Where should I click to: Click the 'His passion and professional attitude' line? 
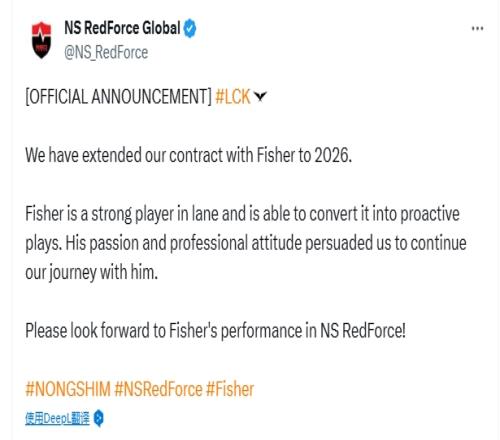[x=246, y=243]
